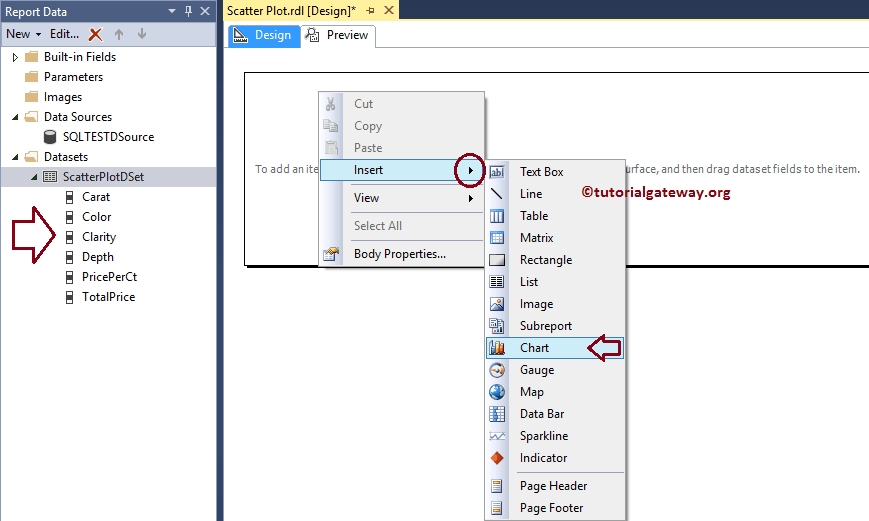The image size is (869, 521).
Task: Click the red Delete X icon in Report Data
Action: [95, 34]
